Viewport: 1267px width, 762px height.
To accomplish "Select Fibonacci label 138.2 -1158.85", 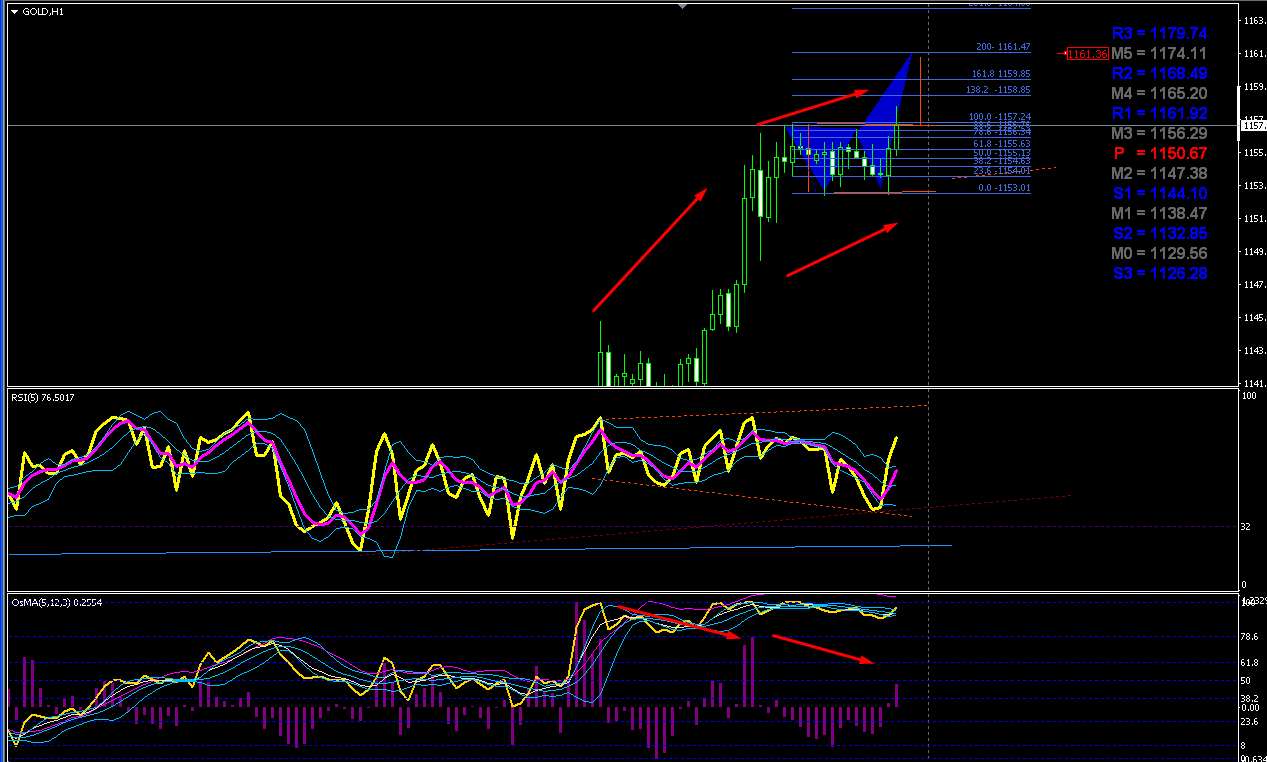I will tap(998, 90).
